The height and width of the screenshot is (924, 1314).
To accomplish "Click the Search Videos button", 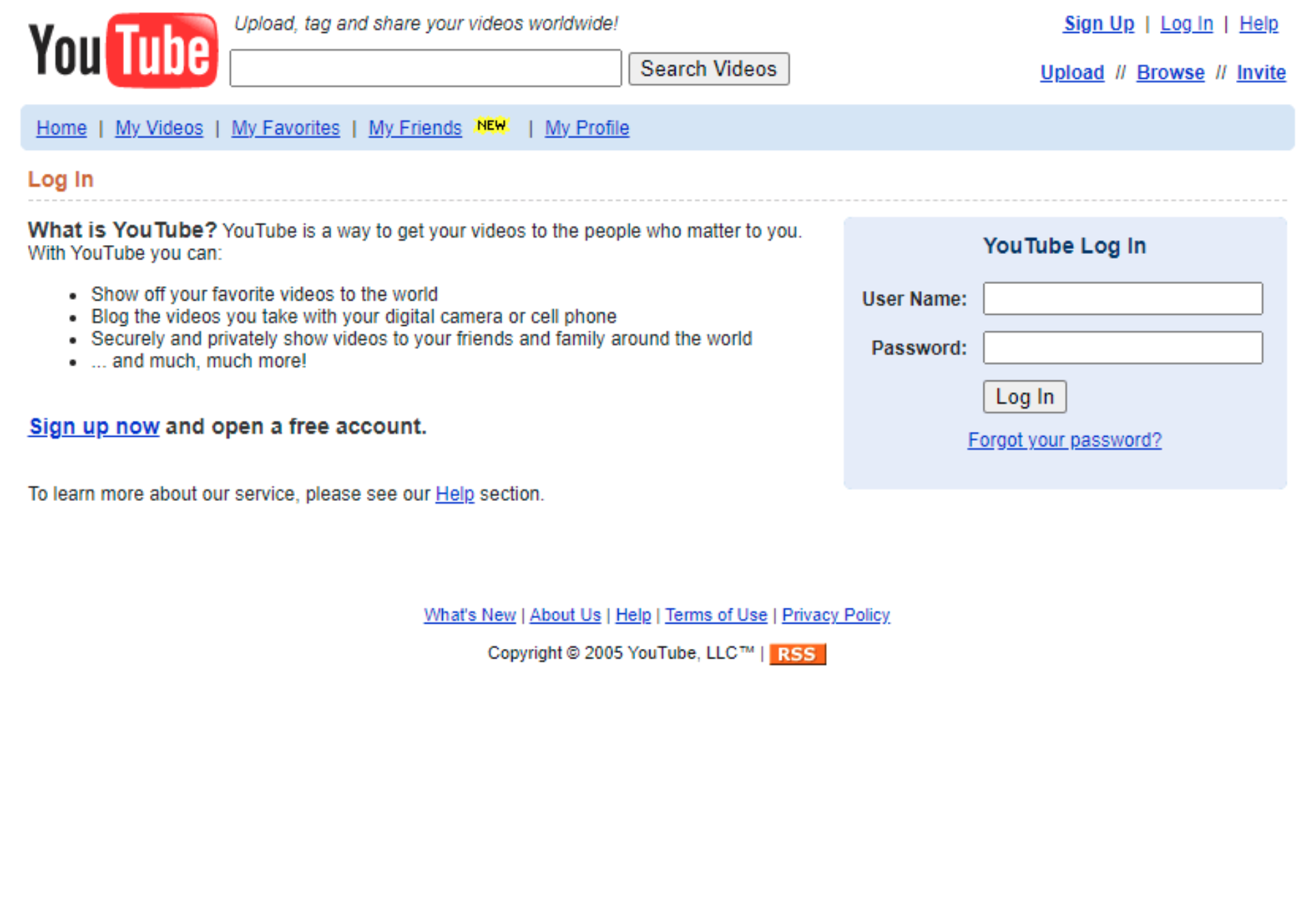I will 708,68.
